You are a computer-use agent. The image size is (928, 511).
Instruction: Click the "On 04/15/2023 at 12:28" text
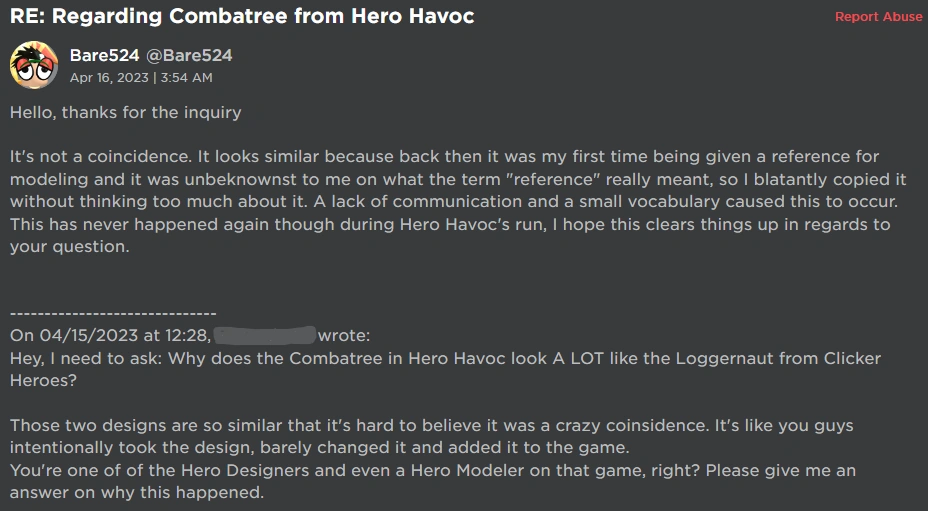click(x=109, y=335)
